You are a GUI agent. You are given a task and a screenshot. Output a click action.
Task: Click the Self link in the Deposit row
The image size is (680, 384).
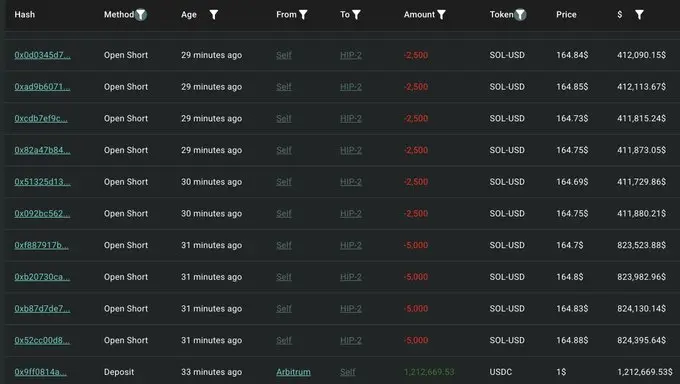tap(347, 372)
